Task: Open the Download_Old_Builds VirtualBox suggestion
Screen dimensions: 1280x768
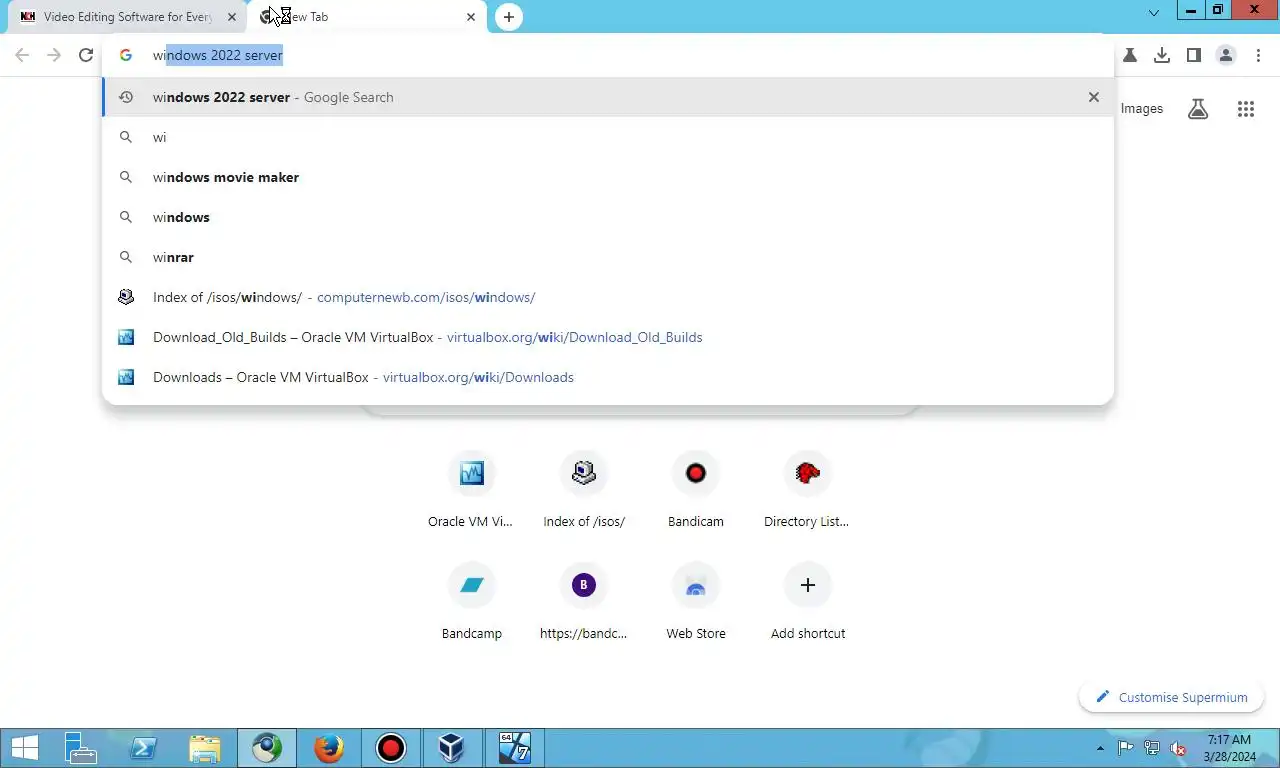Action: point(608,337)
